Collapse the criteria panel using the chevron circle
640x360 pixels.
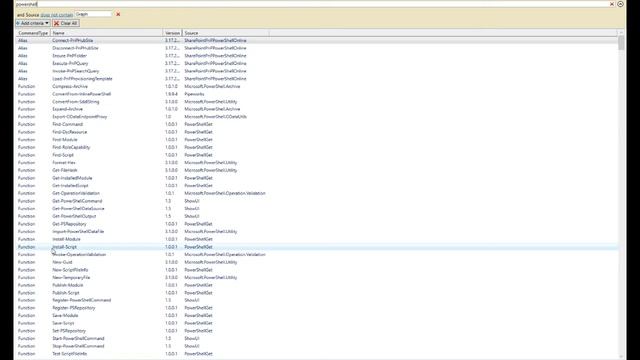pos(620,4)
